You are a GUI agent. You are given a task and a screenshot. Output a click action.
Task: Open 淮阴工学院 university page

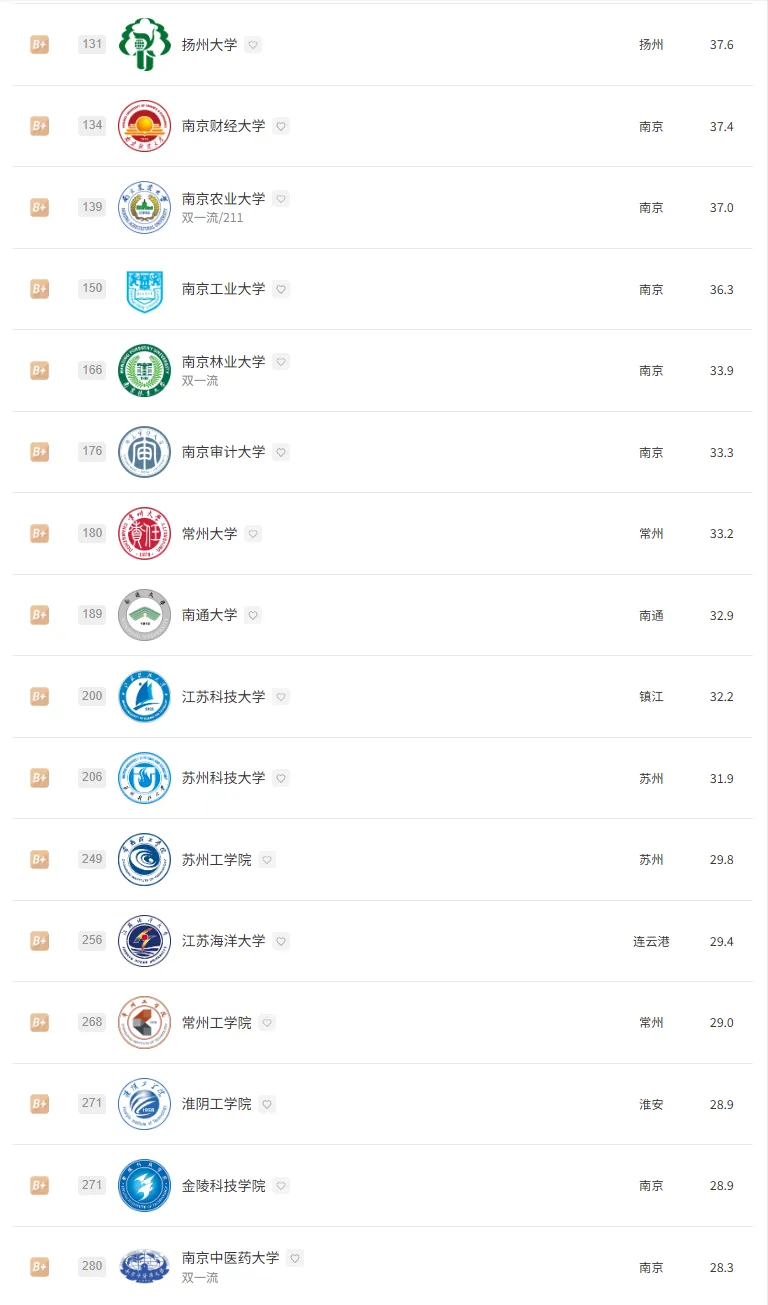(216, 1104)
